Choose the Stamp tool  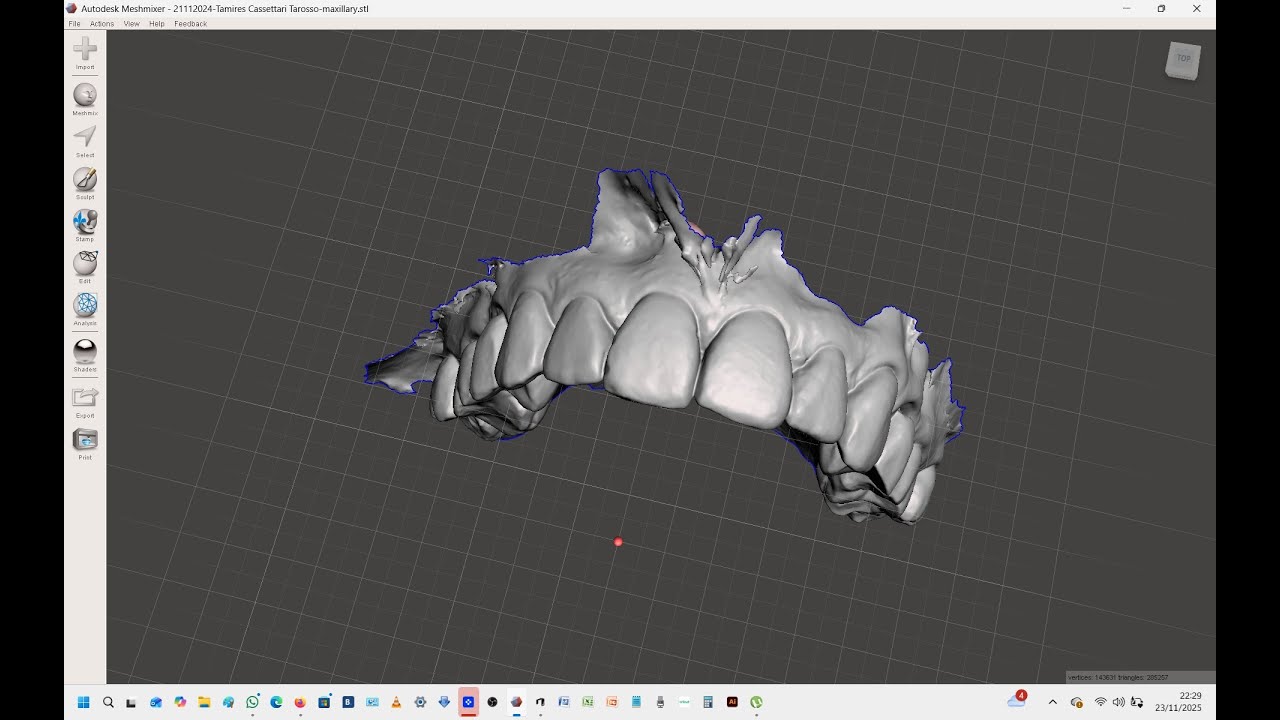[x=85, y=225]
